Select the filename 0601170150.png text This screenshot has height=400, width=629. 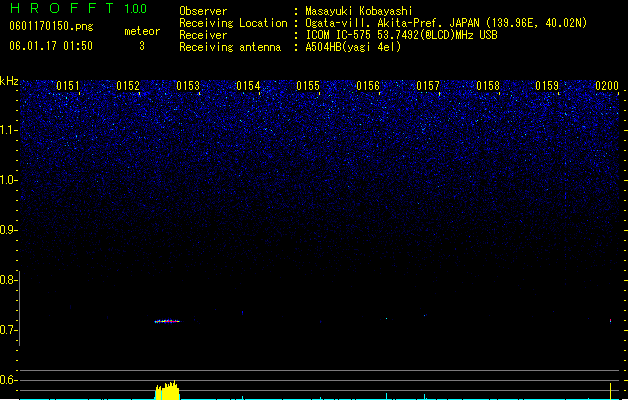(x=51, y=26)
